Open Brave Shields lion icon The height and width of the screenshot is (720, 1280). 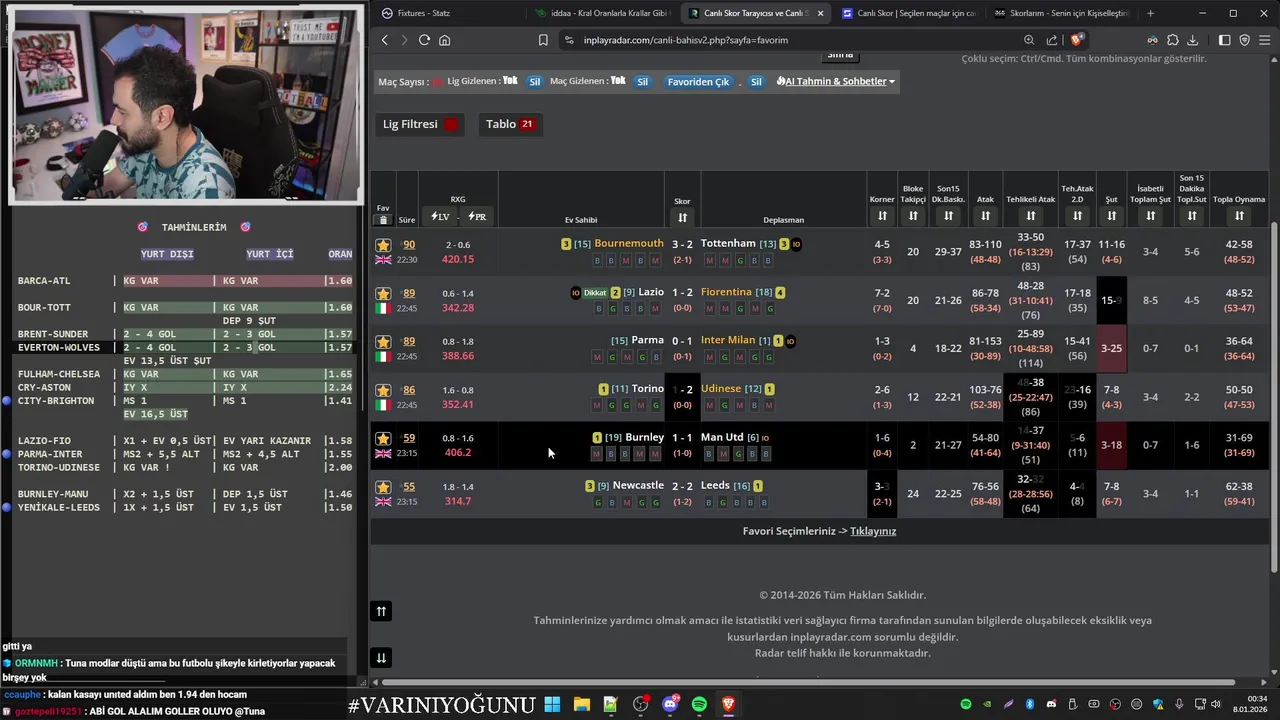[x=1076, y=40]
